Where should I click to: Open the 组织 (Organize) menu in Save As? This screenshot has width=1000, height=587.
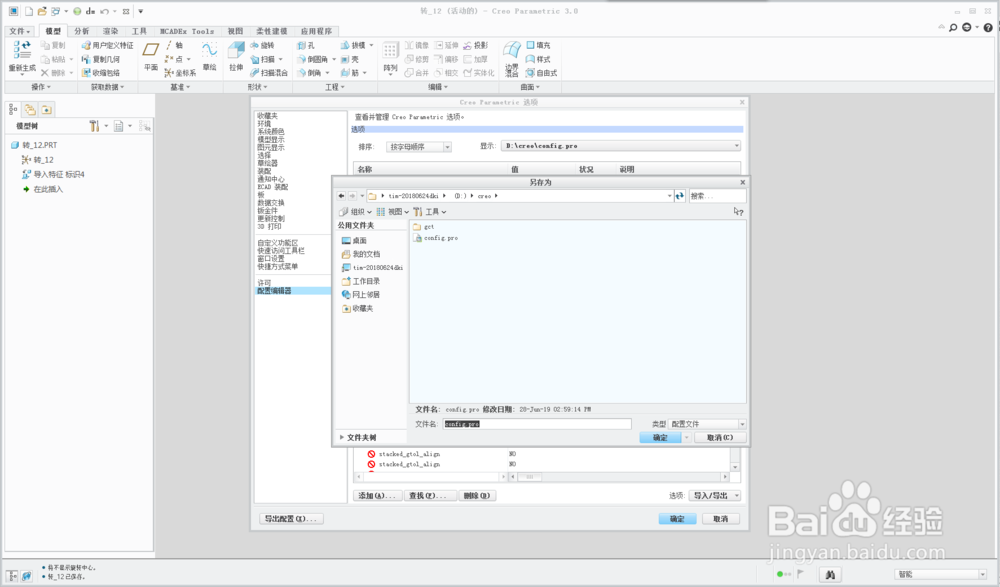click(355, 212)
